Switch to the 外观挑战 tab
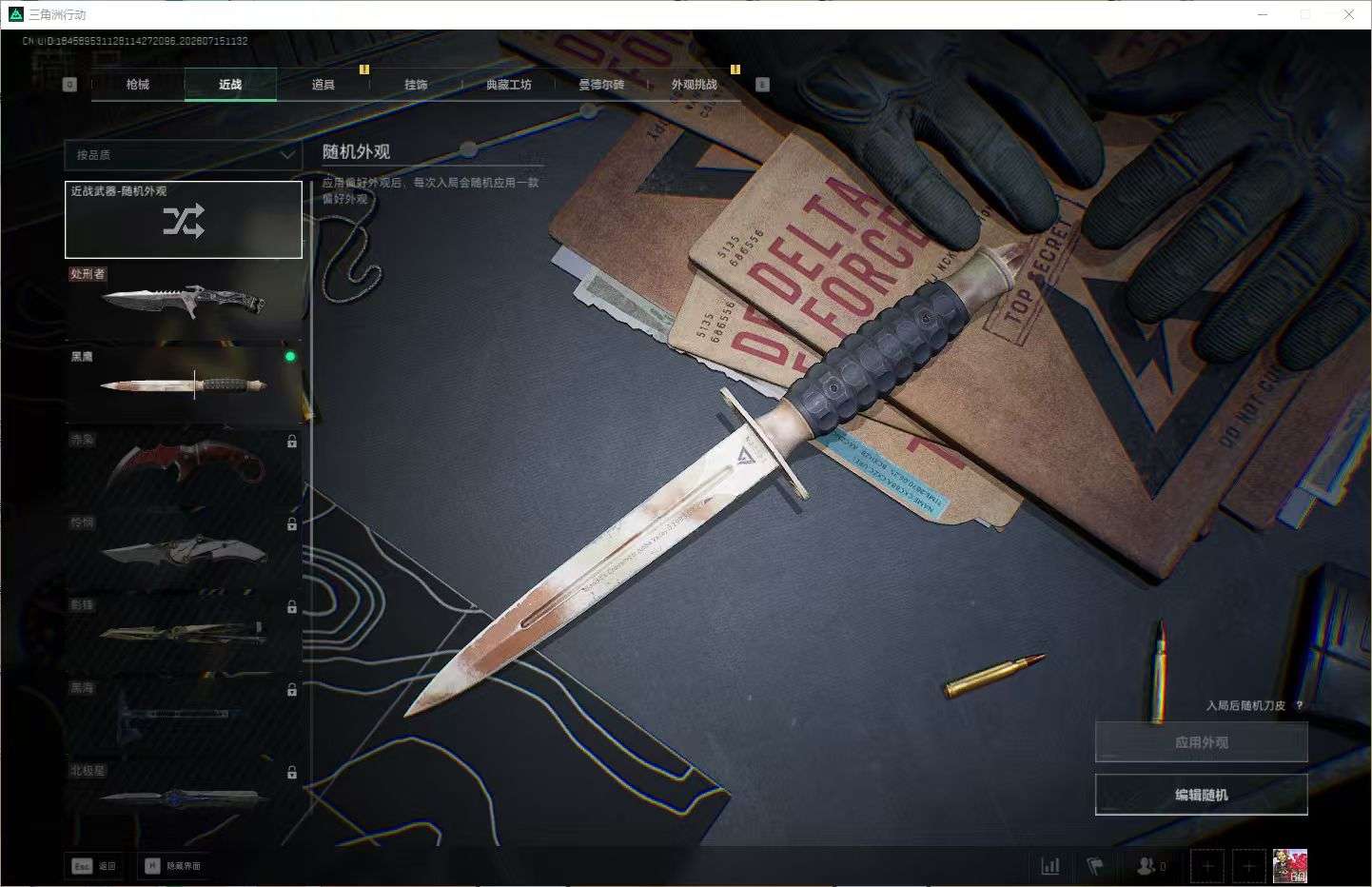The width and height of the screenshot is (1372, 887). pyautogui.click(x=695, y=85)
